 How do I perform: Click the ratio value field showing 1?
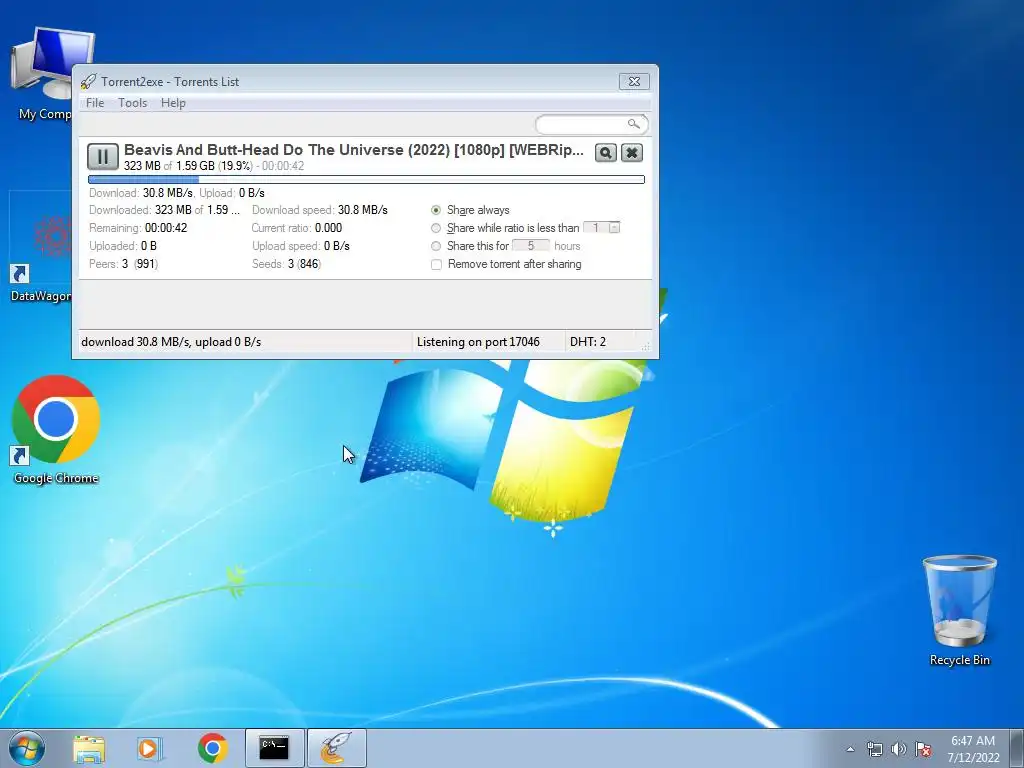596,228
